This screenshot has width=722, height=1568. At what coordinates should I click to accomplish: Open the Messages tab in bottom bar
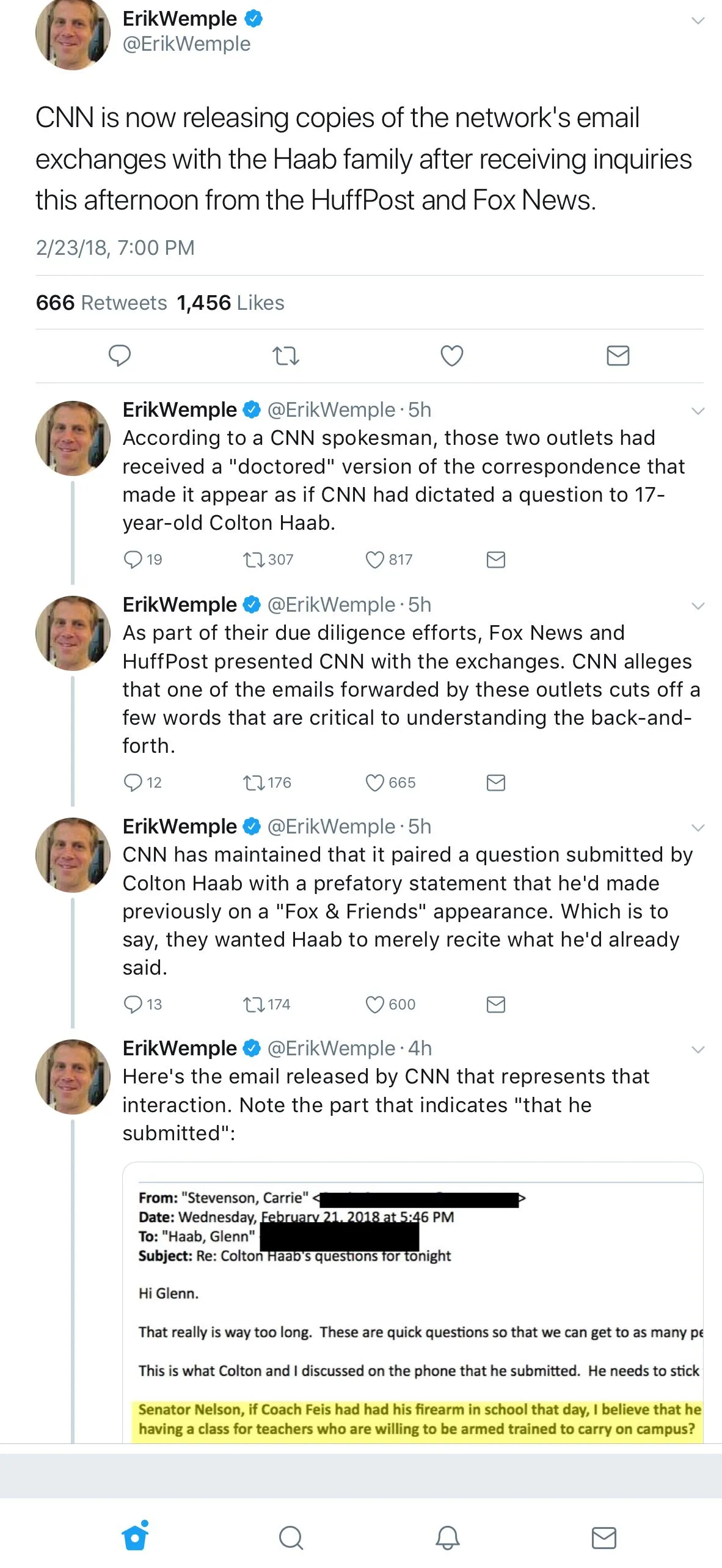click(x=603, y=1537)
